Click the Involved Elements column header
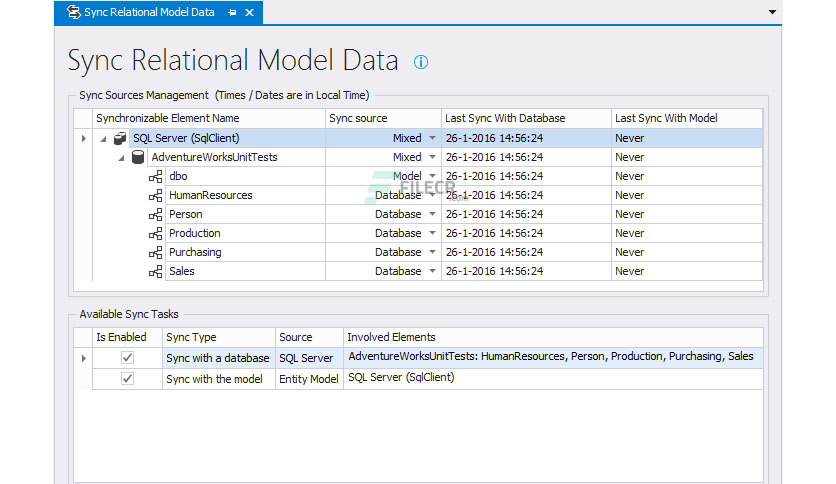The image size is (836, 484). (553, 337)
